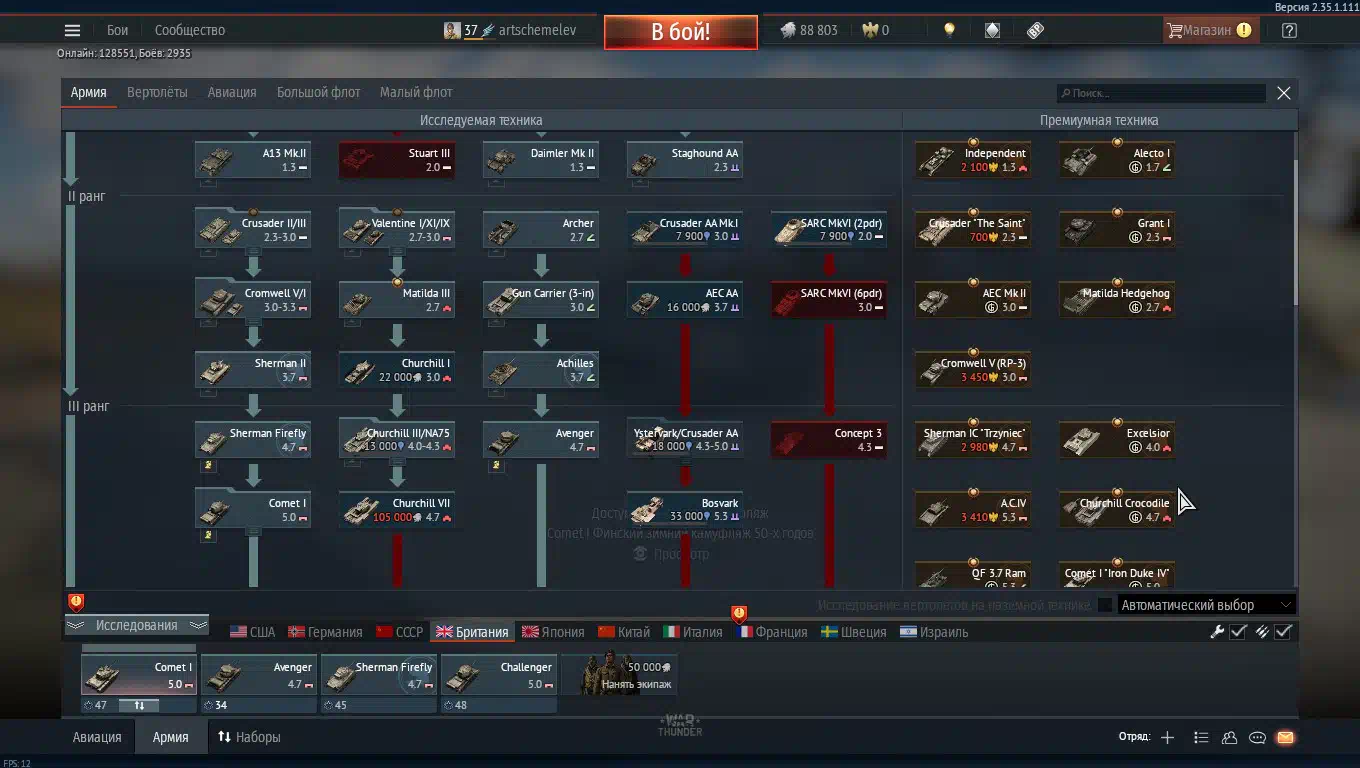Switch to the Вертолёты tab

click(157, 92)
